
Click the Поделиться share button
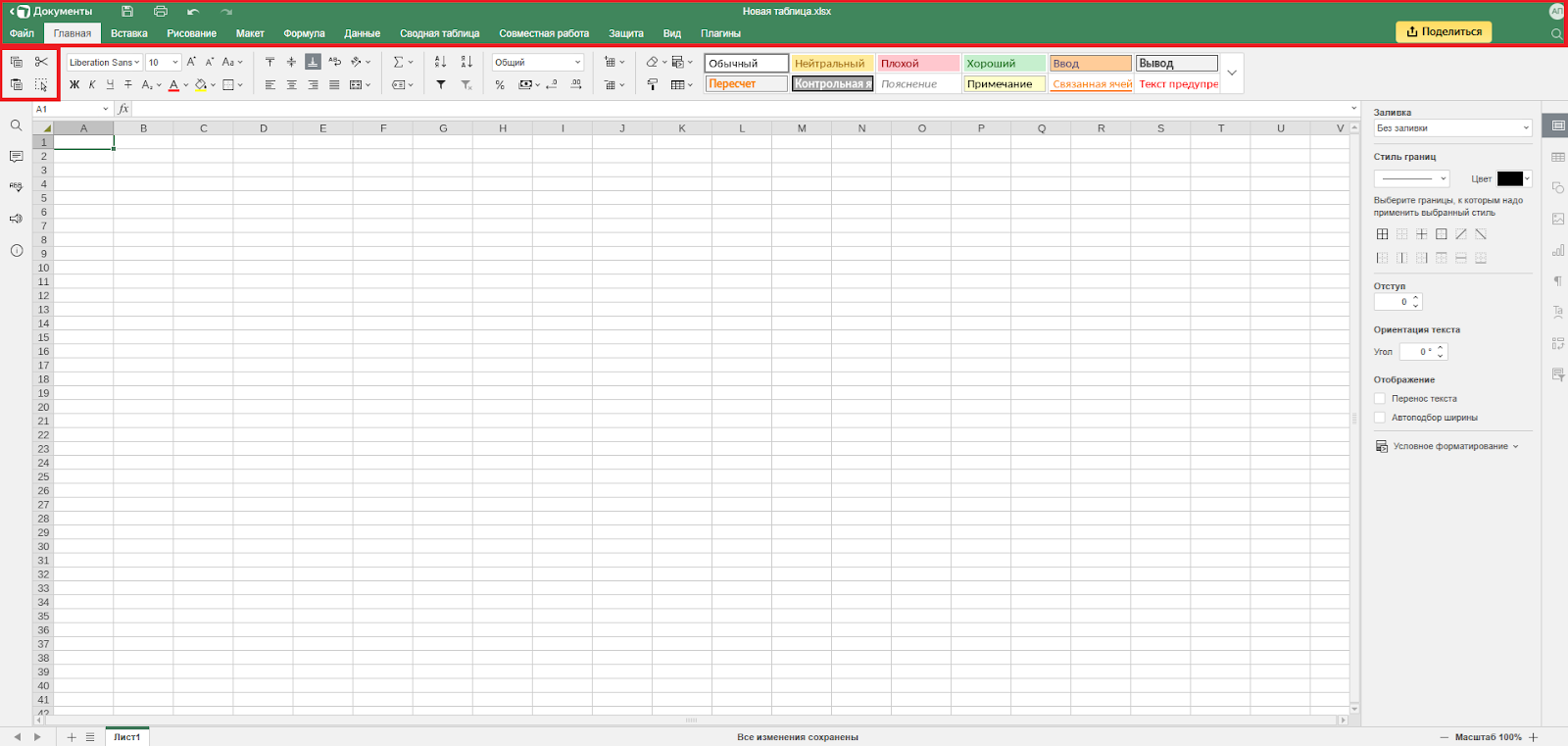(1444, 31)
